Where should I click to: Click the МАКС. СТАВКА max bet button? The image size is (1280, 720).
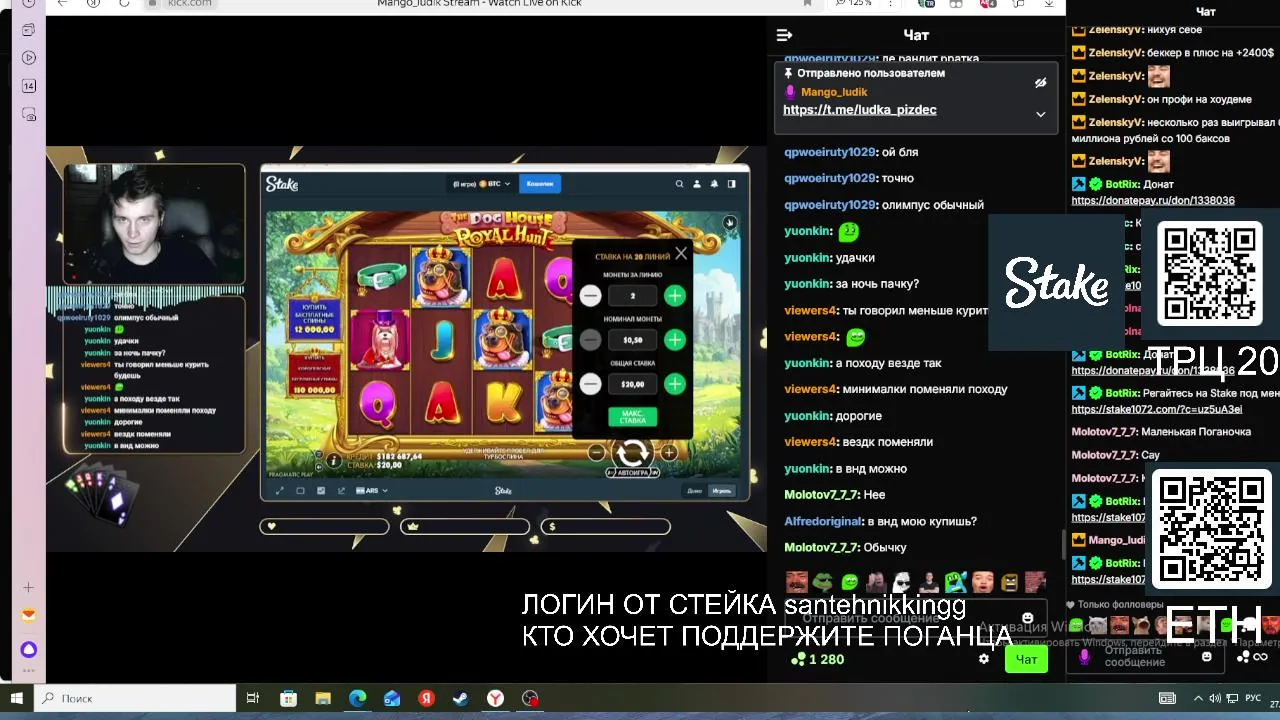pyautogui.click(x=632, y=416)
